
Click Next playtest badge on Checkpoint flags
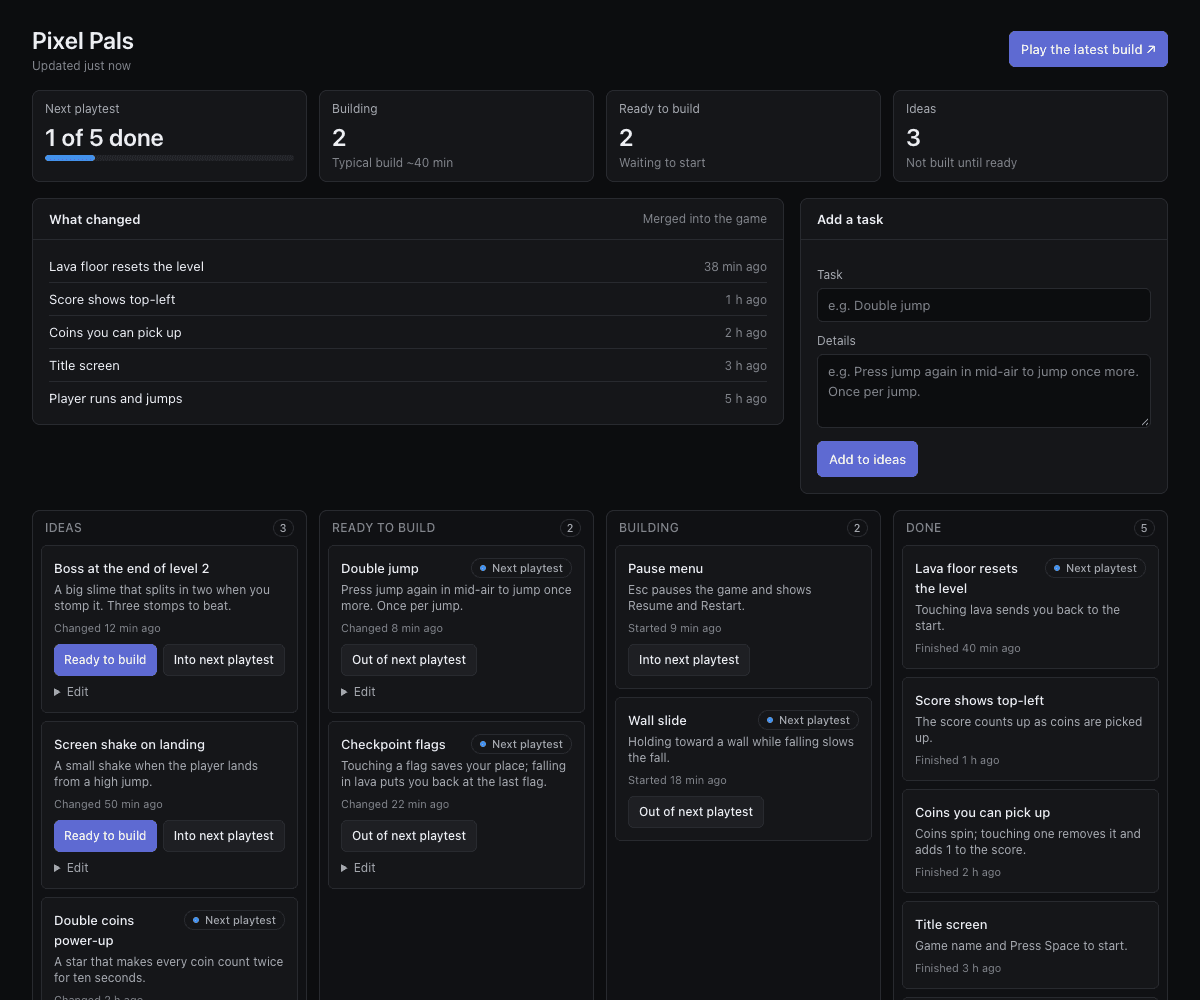[x=521, y=744]
